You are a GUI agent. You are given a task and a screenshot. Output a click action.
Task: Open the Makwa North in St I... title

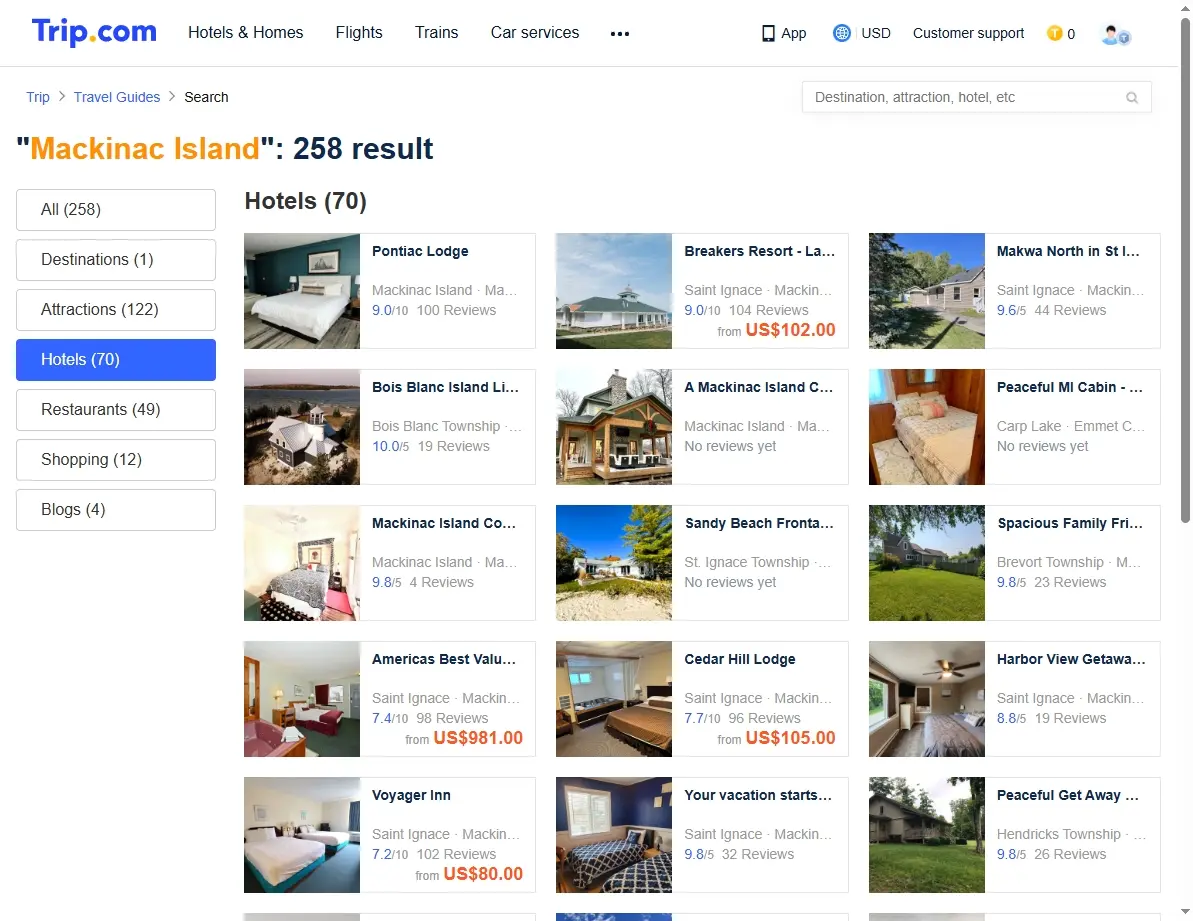pyautogui.click(x=1068, y=251)
